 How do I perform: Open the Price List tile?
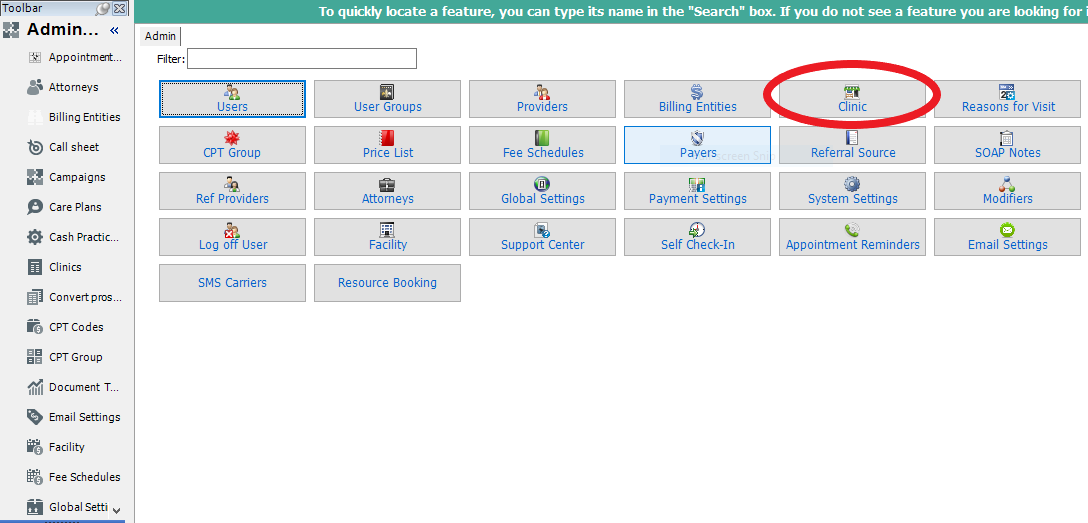pos(387,145)
